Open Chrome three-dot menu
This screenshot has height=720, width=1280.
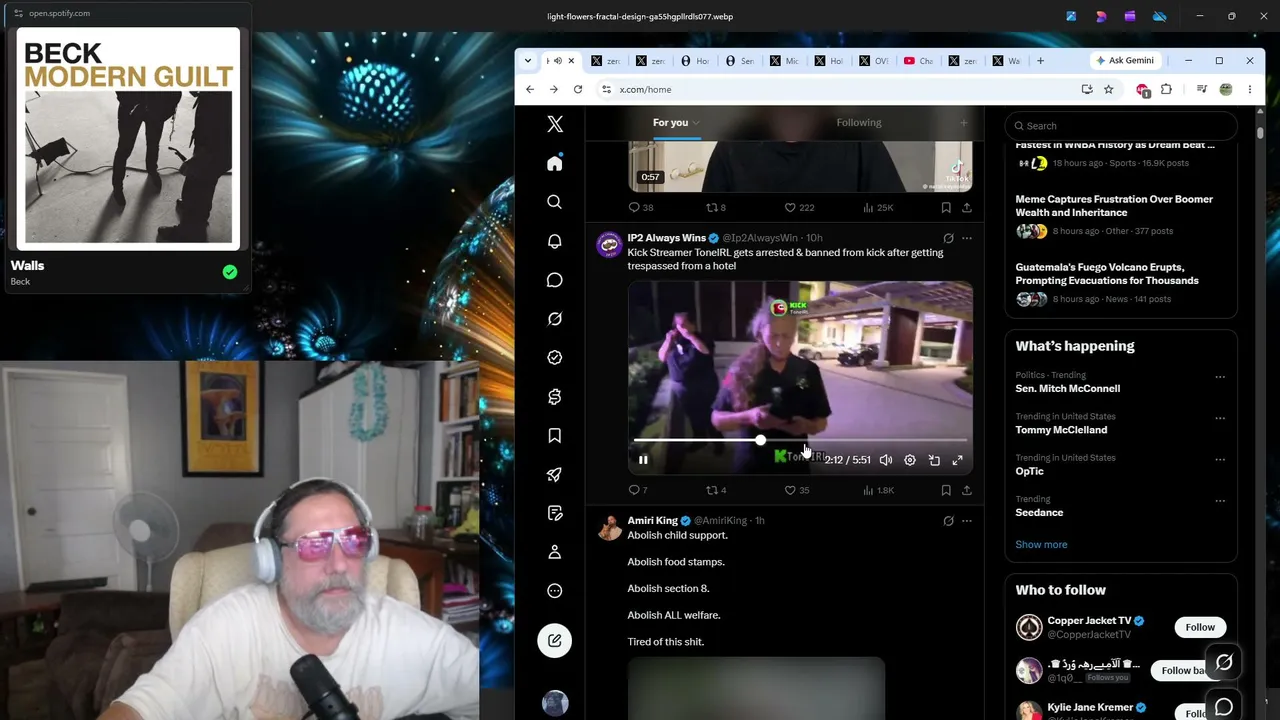(1249, 90)
